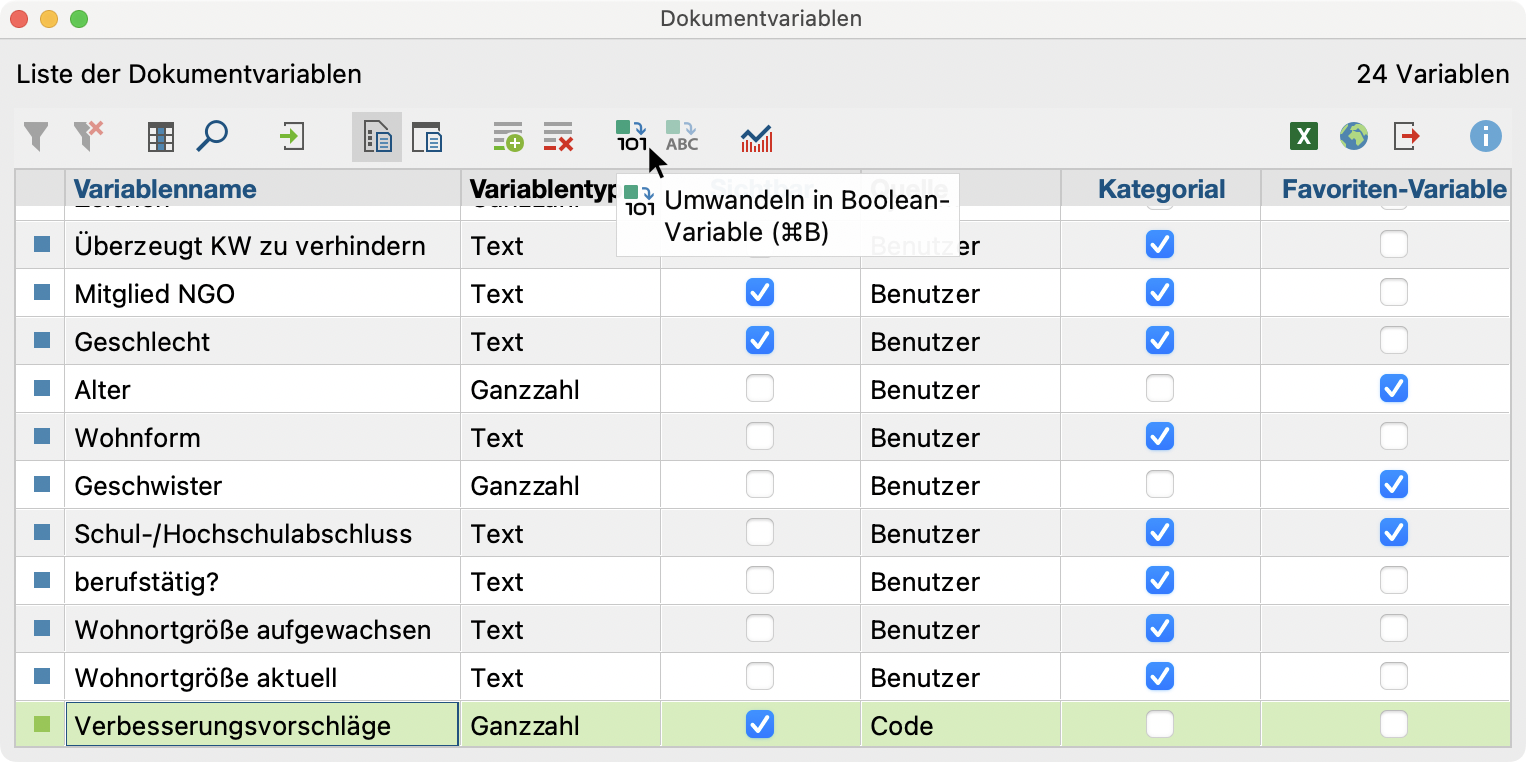This screenshot has width=1526, height=762.
Task: Click the blue square icon of Geschlecht row
Action: point(42,340)
